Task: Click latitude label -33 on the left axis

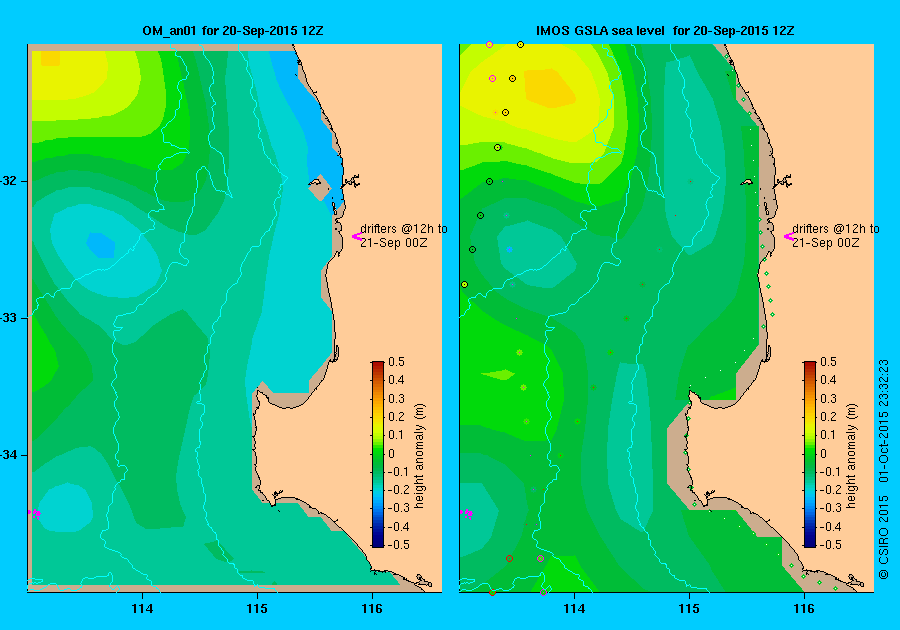Action: 9,318
